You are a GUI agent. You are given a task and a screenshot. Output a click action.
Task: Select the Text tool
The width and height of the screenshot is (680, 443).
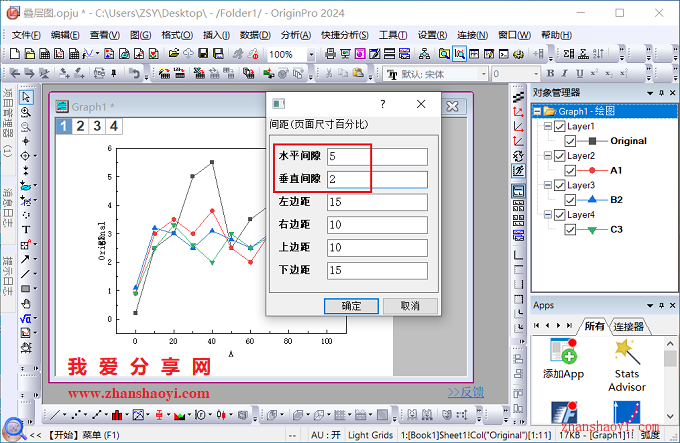point(26,230)
